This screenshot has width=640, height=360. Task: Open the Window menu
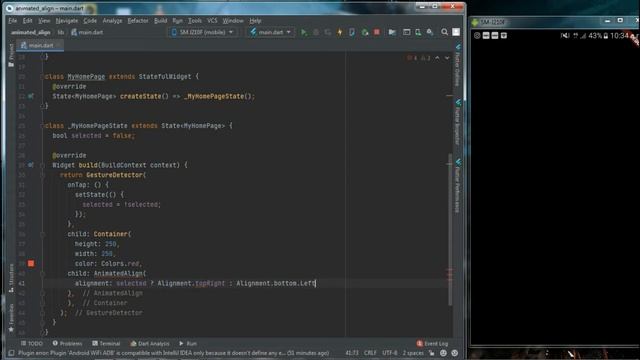233,20
